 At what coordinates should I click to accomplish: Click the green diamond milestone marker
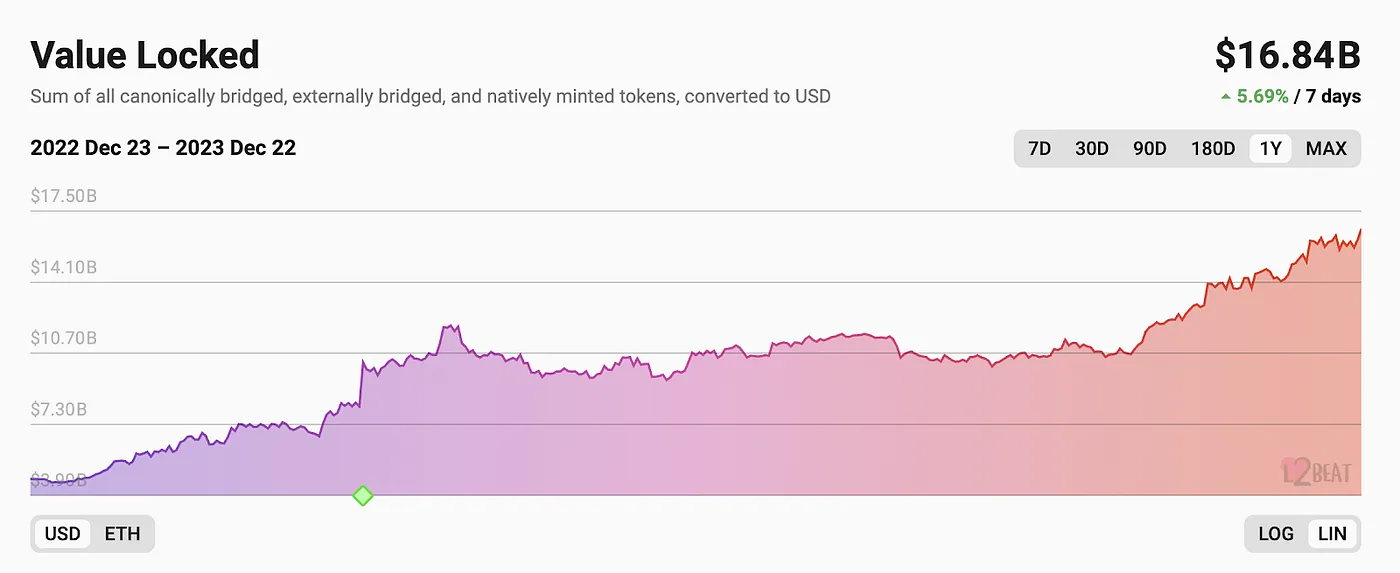[x=363, y=495]
